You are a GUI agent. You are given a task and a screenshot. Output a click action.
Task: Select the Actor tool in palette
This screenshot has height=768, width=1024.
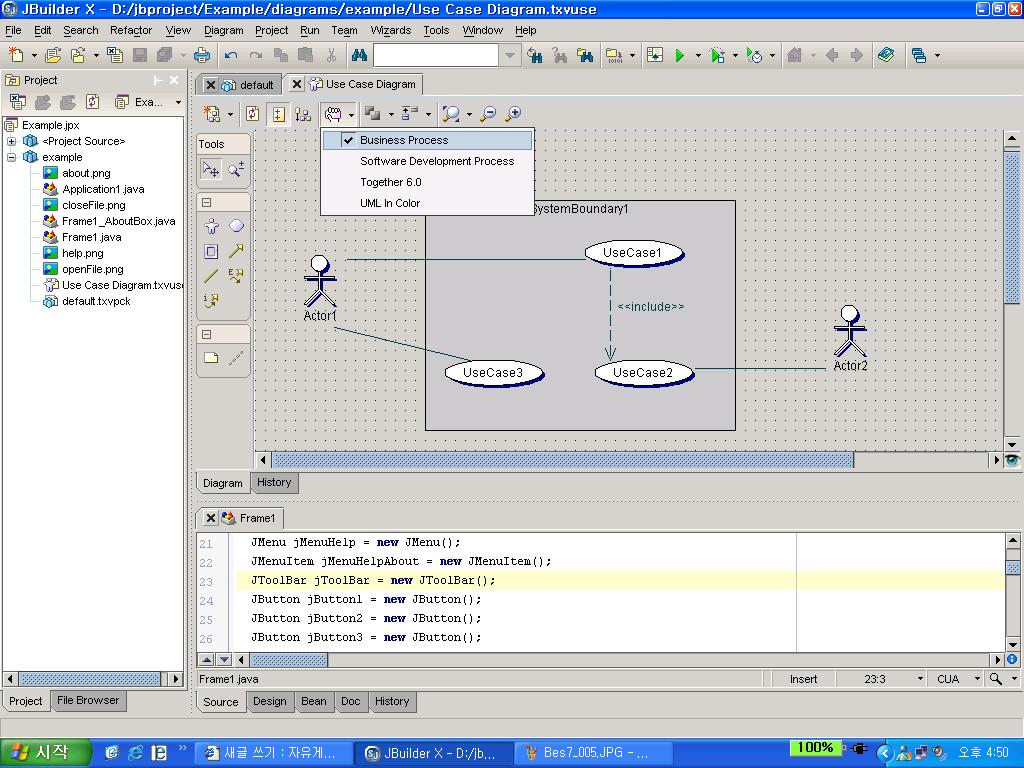211,227
